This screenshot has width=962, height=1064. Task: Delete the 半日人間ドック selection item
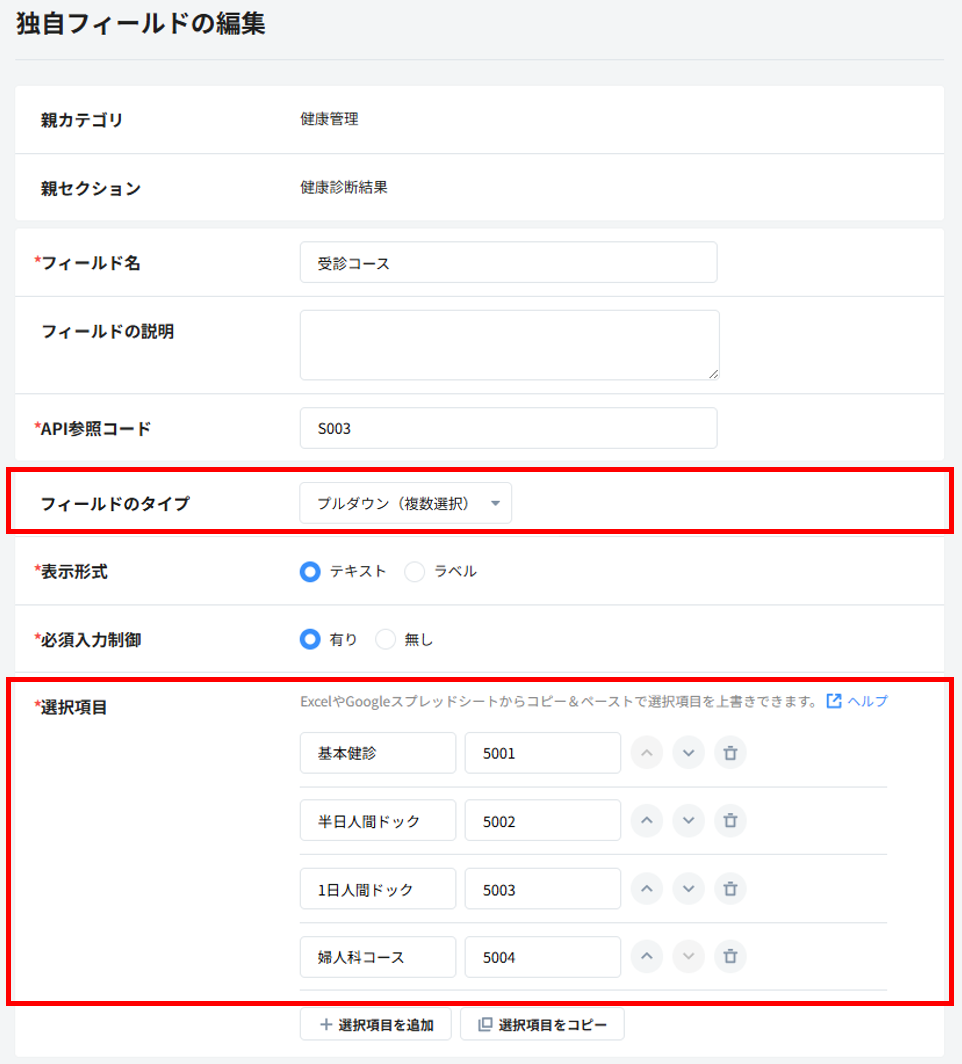(730, 820)
